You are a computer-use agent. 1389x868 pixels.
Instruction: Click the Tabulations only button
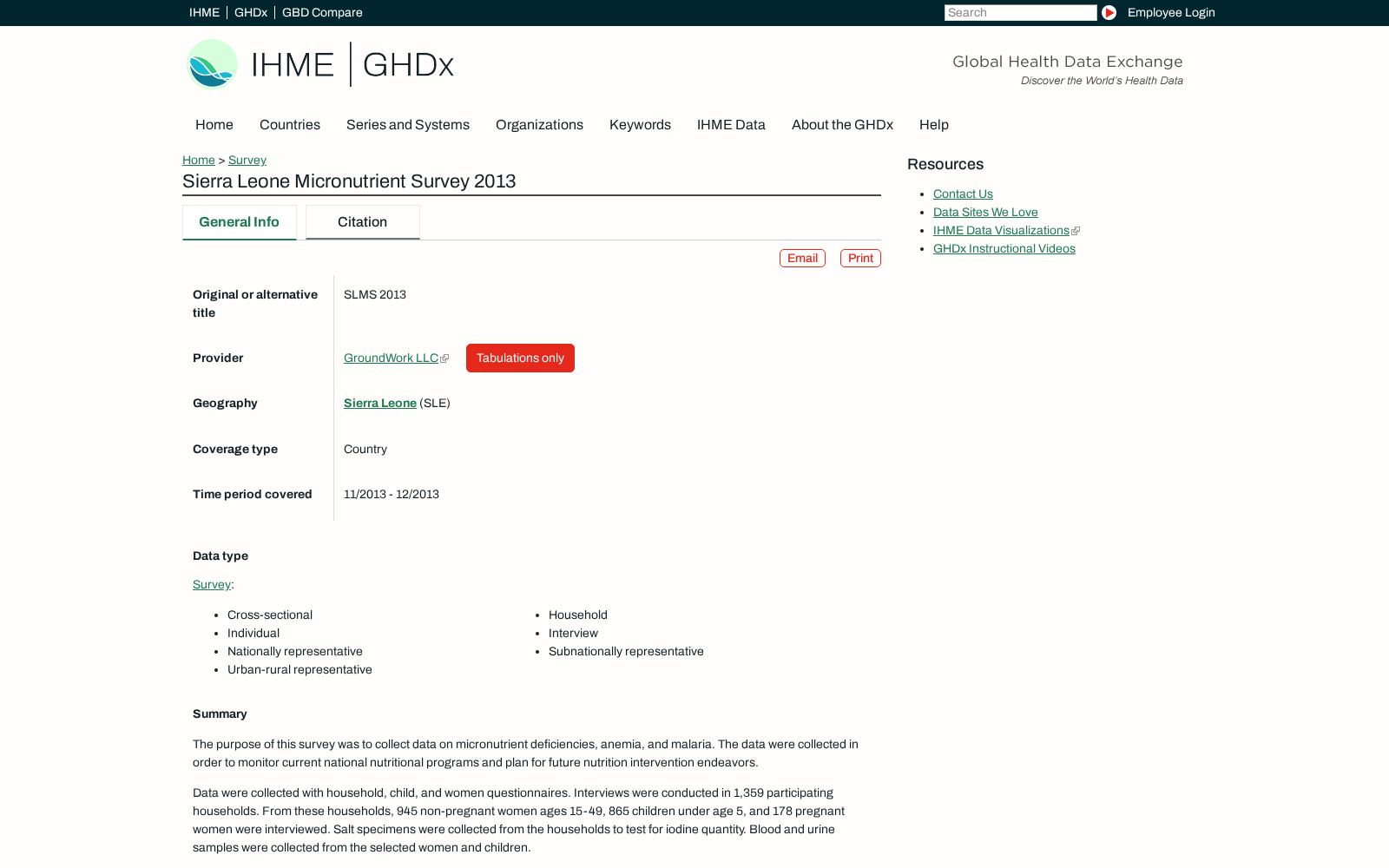tap(520, 358)
